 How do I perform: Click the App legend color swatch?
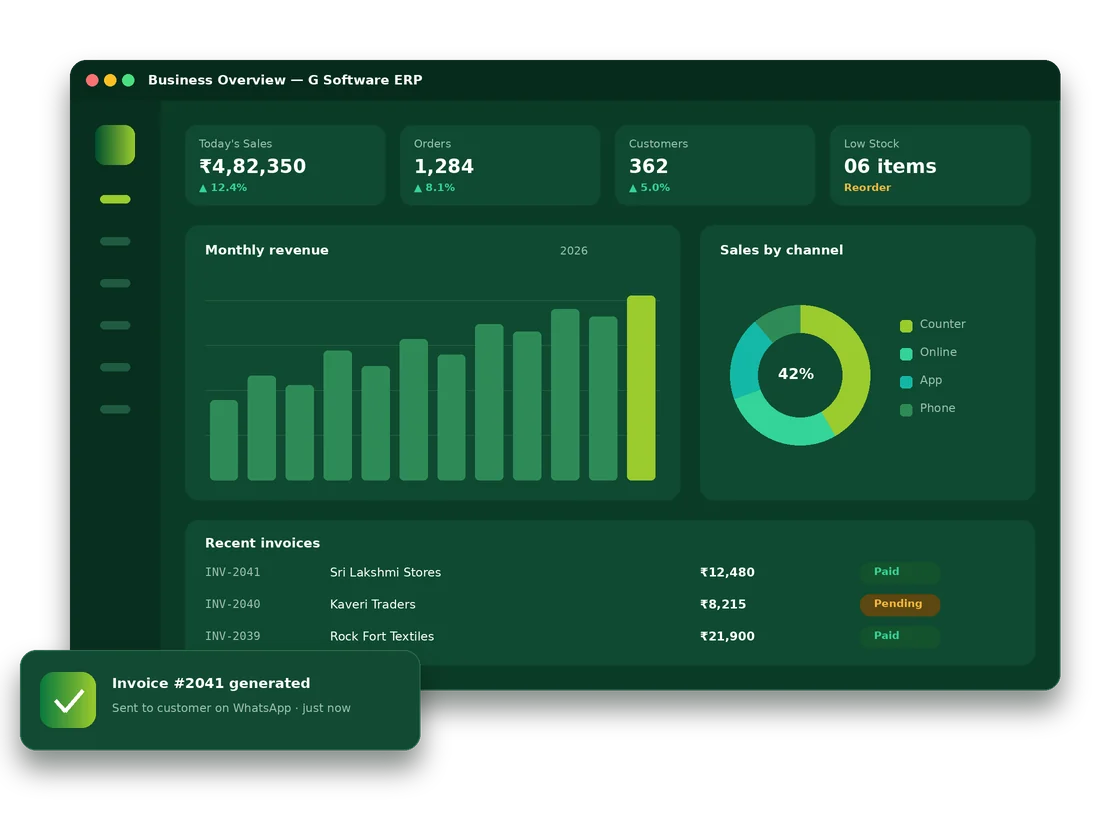click(x=906, y=382)
